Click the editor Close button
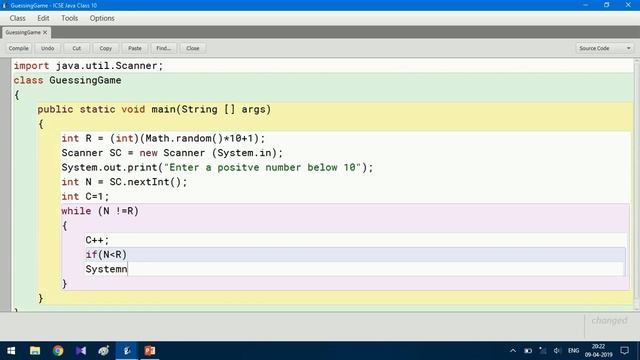The height and width of the screenshot is (360, 640). (193, 48)
